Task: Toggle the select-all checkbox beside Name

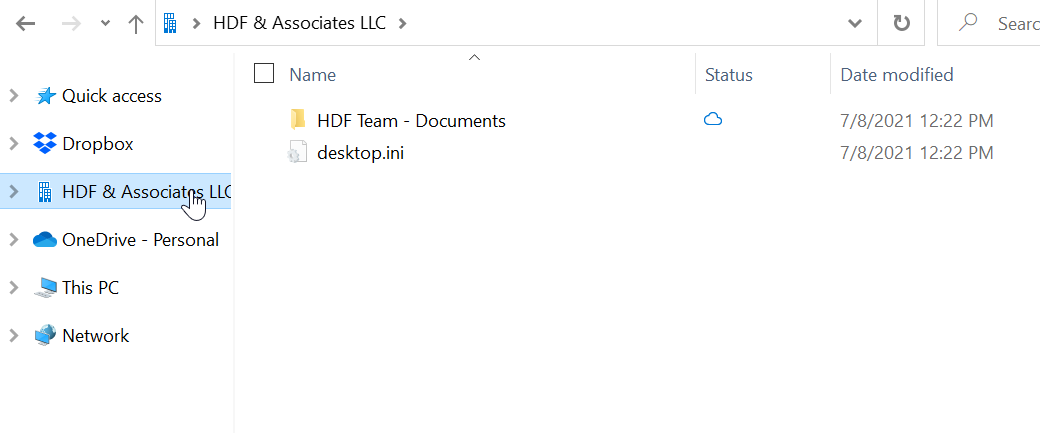Action: click(x=264, y=74)
